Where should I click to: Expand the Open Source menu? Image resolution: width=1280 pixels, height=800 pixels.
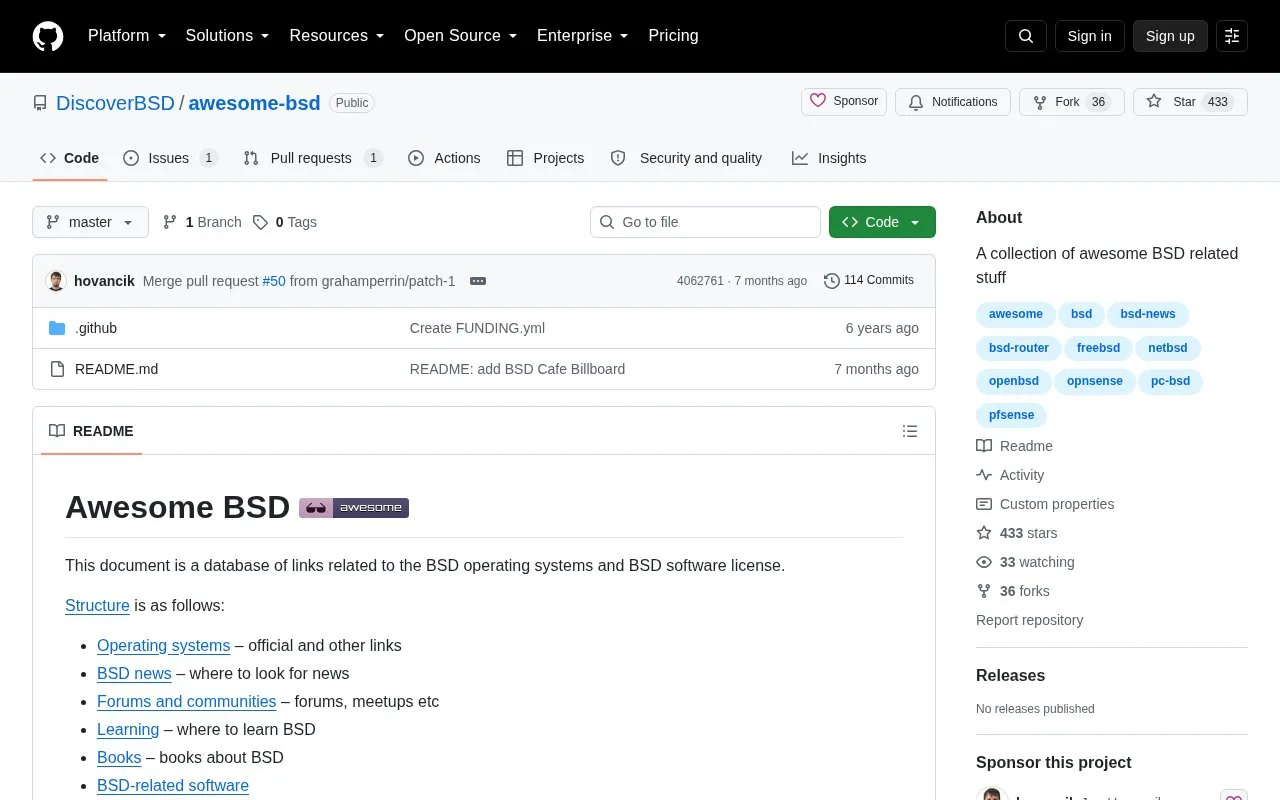click(461, 36)
